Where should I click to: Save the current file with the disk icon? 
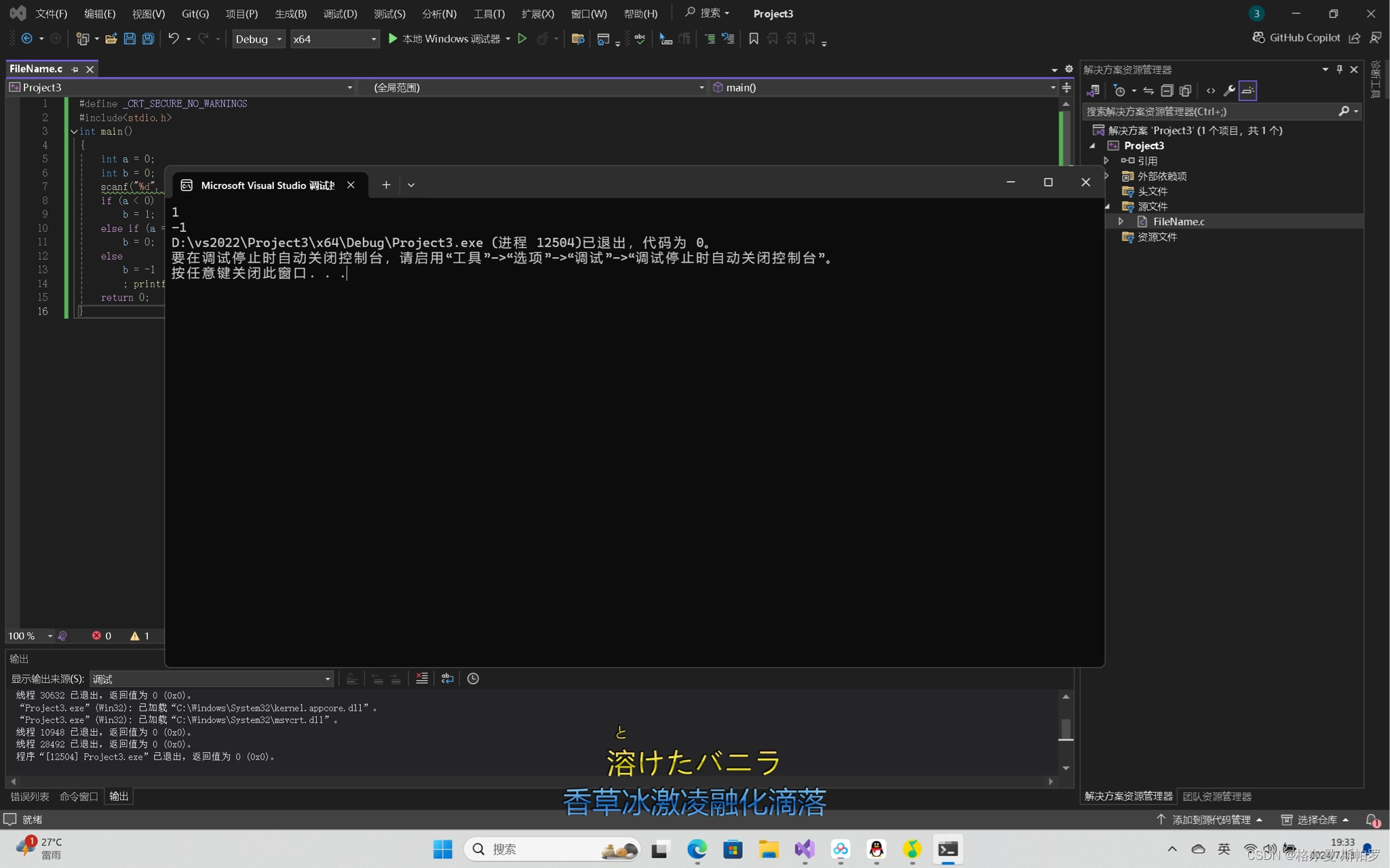(130, 39)
